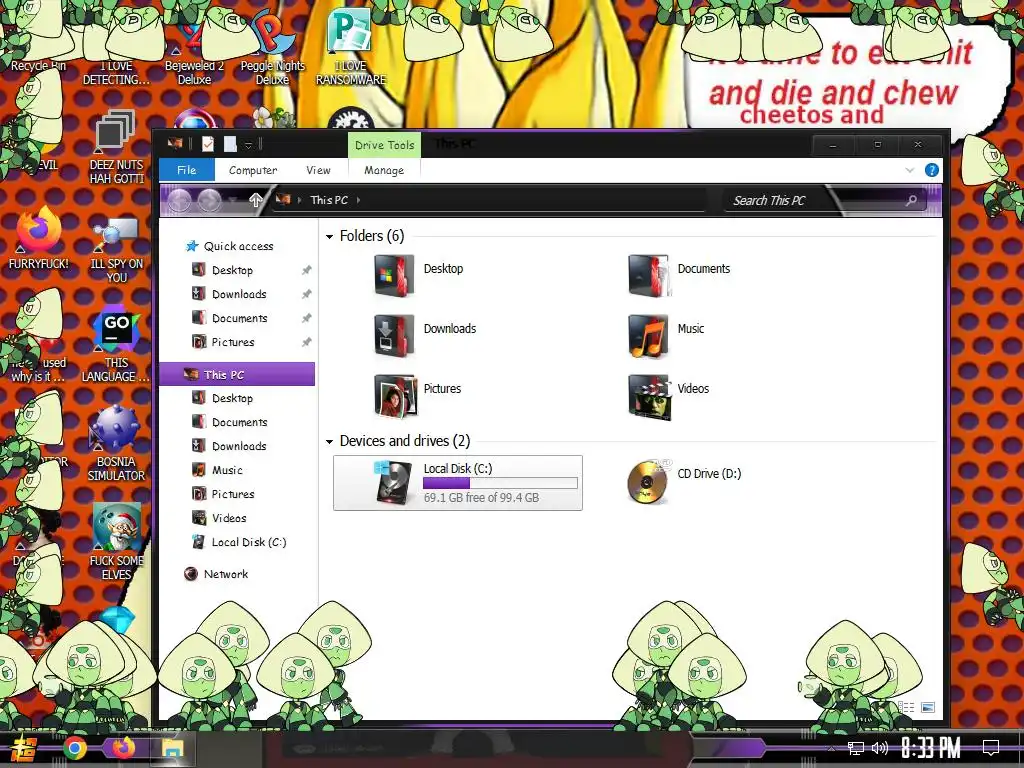Open recent locations dropdown arrow
The width and height of the screenshot is (1024, 768).
(x=232, y=201)
